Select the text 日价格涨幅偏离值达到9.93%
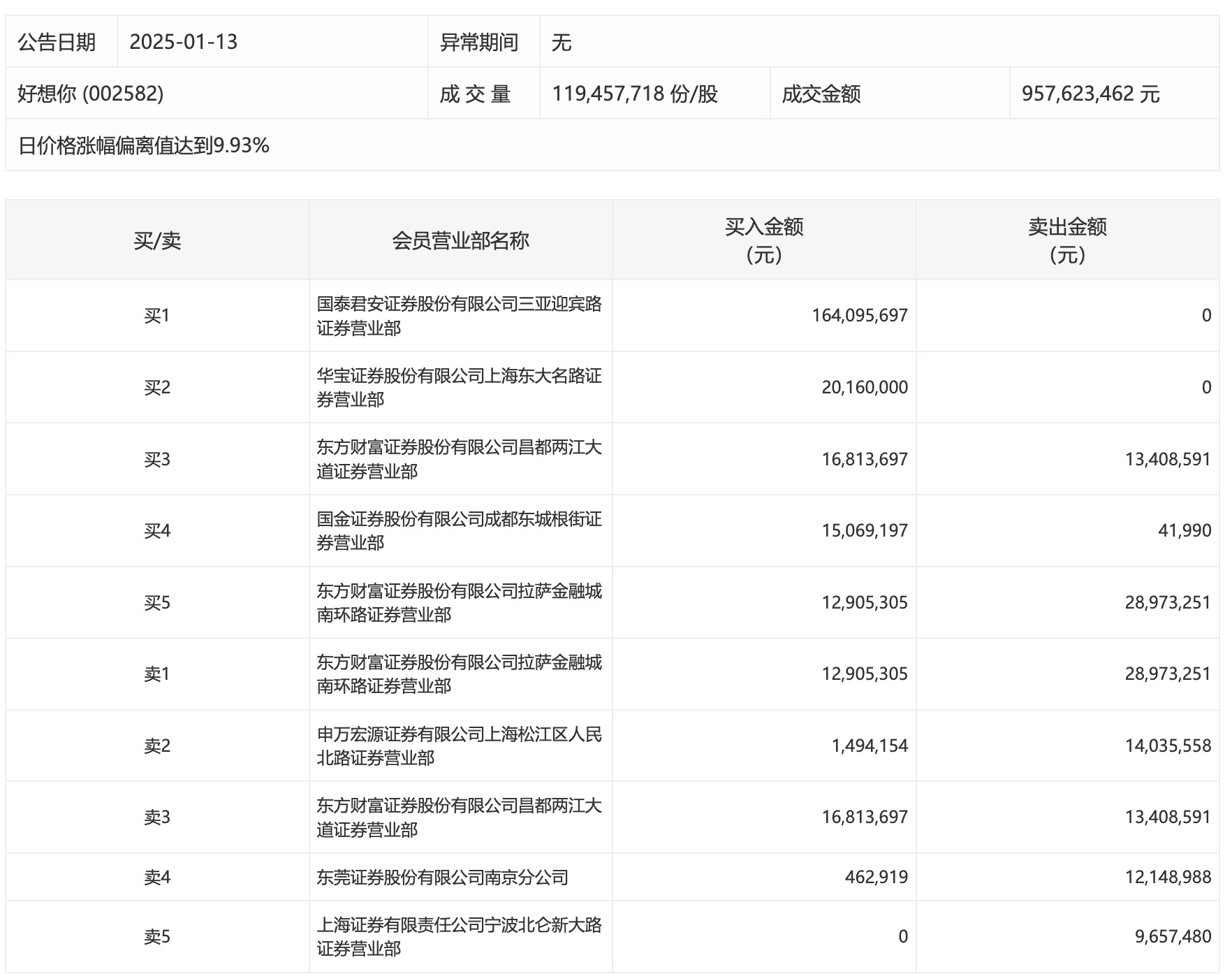Image resolution: width=1232 pixels, height=974 pixels. click(x=143, y=145)
